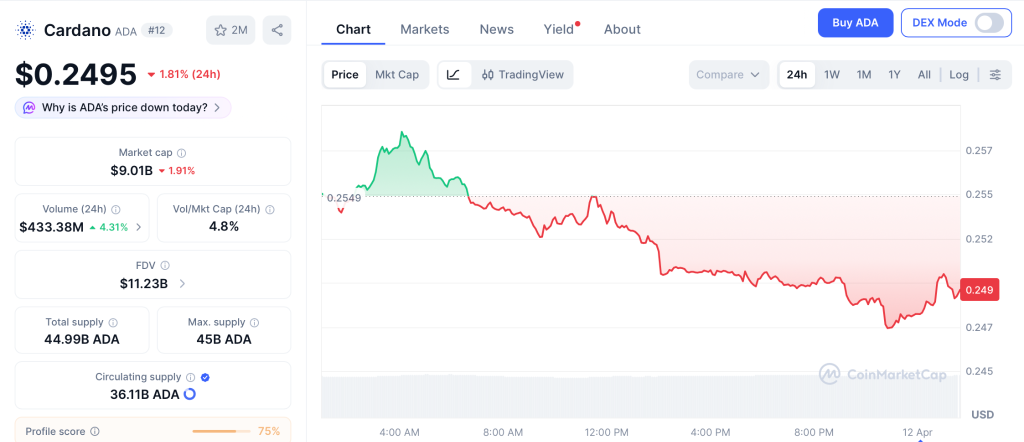The height and width of the screenshot is (442, 1024).
Task: Open the TradingView candlestick chart
Action: 522,74
